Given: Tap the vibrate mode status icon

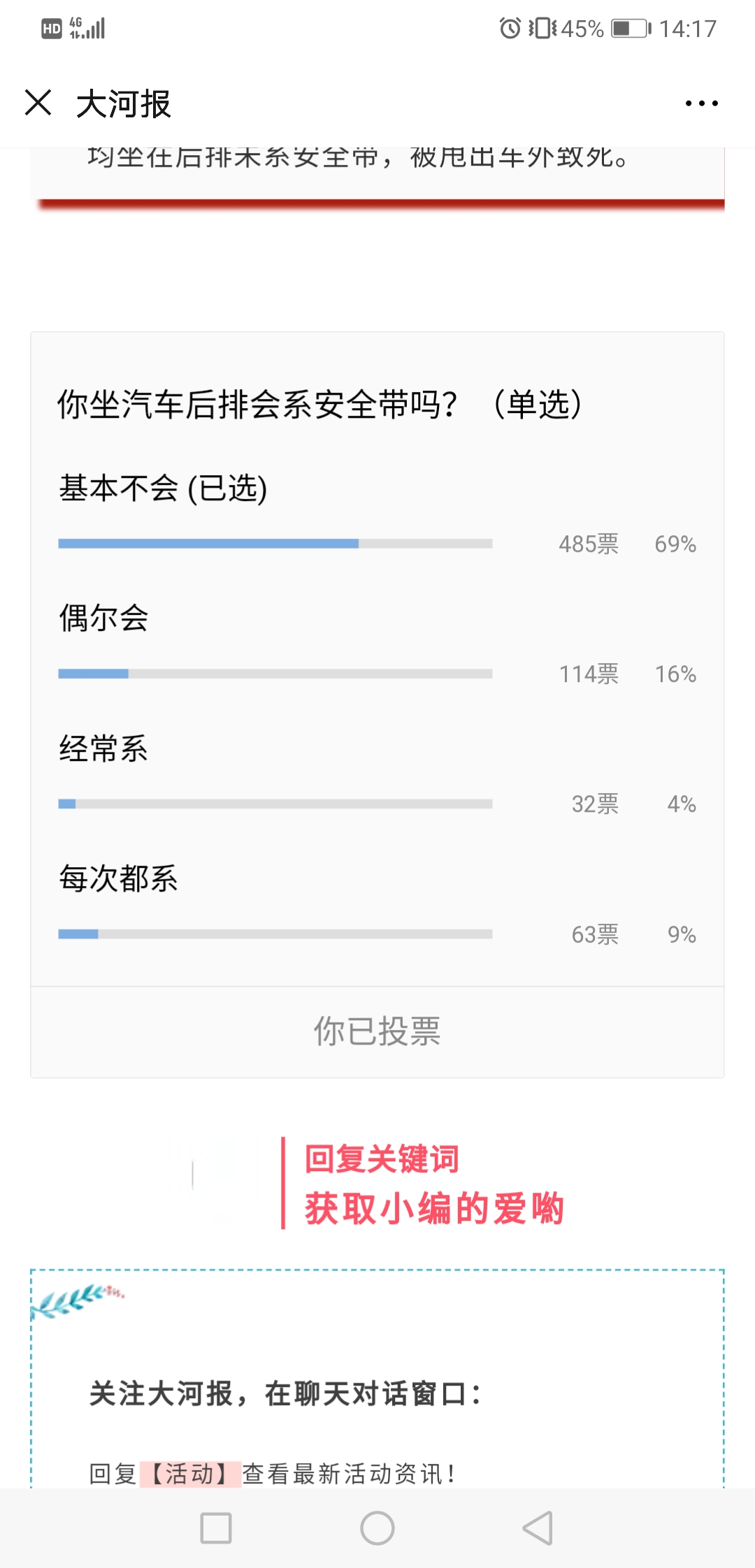Looking at the screenshot, I should coord(542,29).
